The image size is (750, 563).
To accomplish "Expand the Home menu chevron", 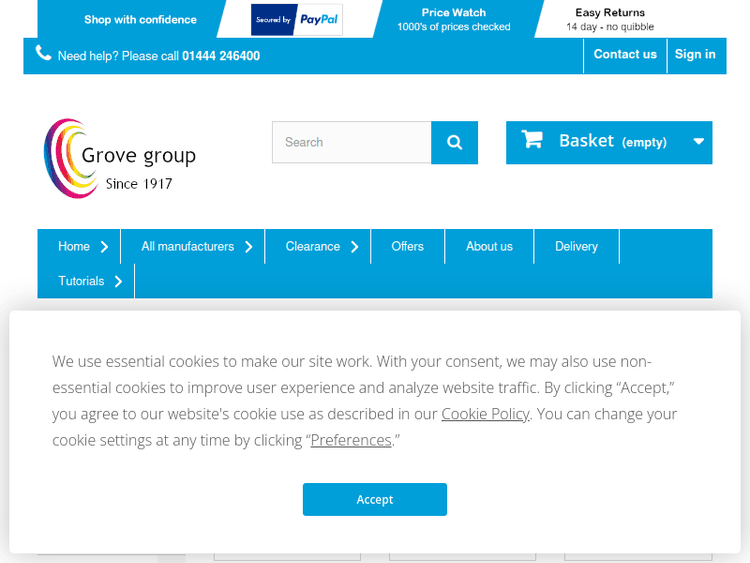I will pos(105,247).
